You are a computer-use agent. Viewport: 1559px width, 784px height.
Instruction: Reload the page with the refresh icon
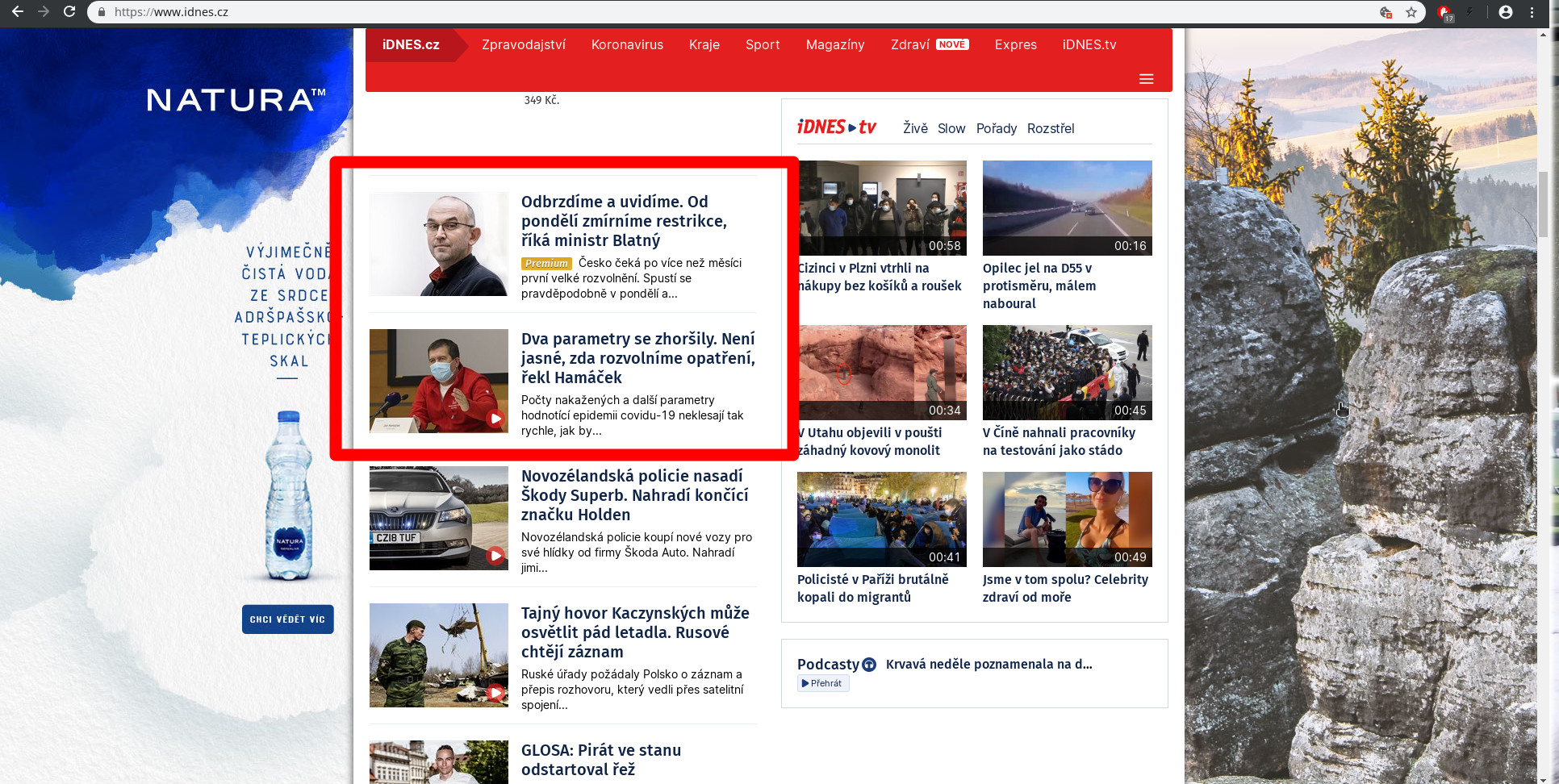pos(69,12)
